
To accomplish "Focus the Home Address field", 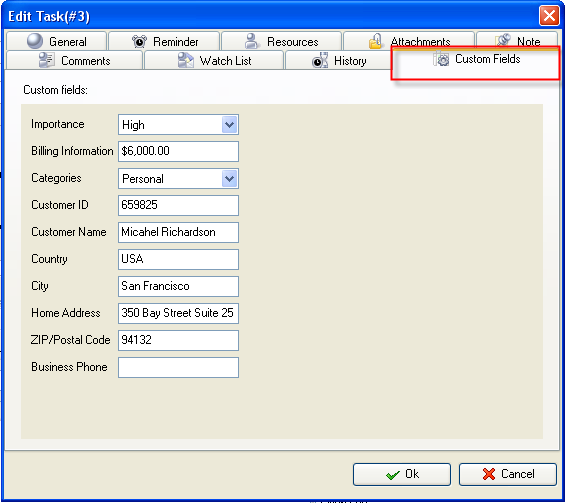I will tap(178, 313).
